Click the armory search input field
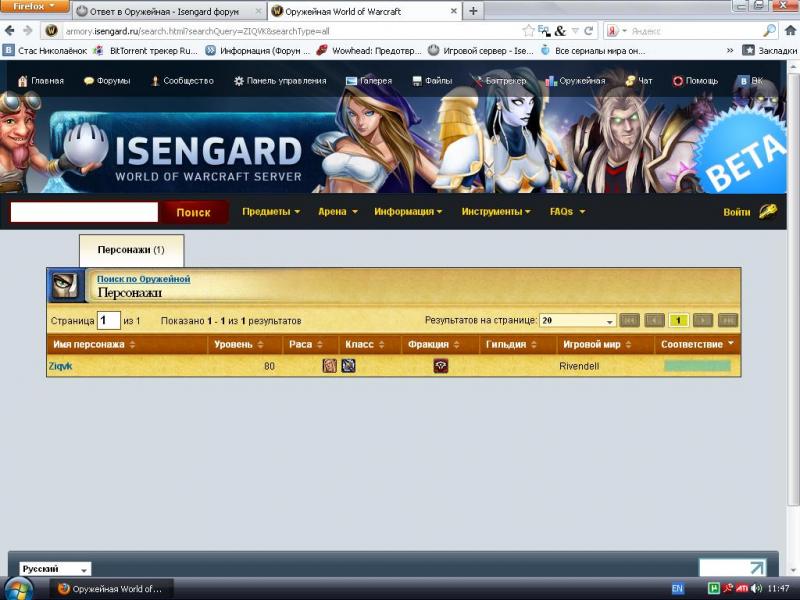Image resolution: width=800 pixels, height=600 pixels. tap(84, 212)
